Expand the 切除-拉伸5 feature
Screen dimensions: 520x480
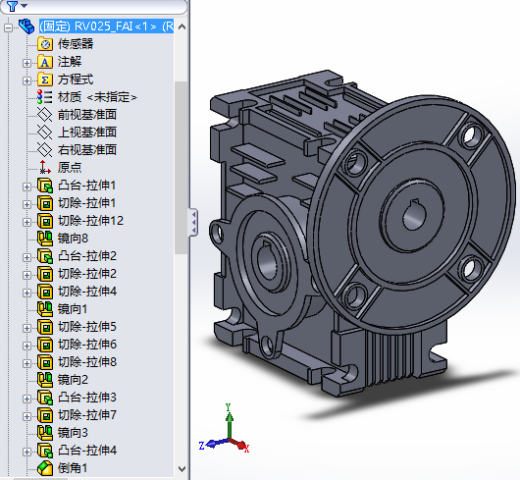point(27,328)
